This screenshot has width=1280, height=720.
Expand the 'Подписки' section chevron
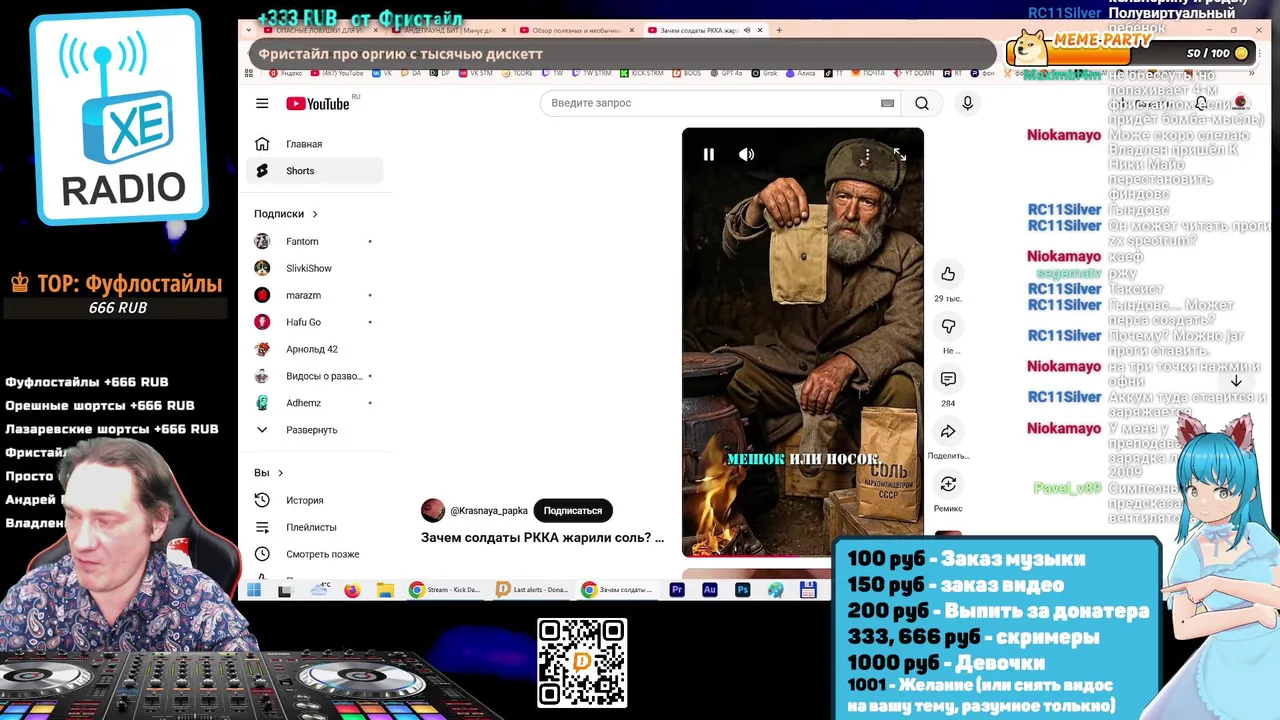click(315, 214)
